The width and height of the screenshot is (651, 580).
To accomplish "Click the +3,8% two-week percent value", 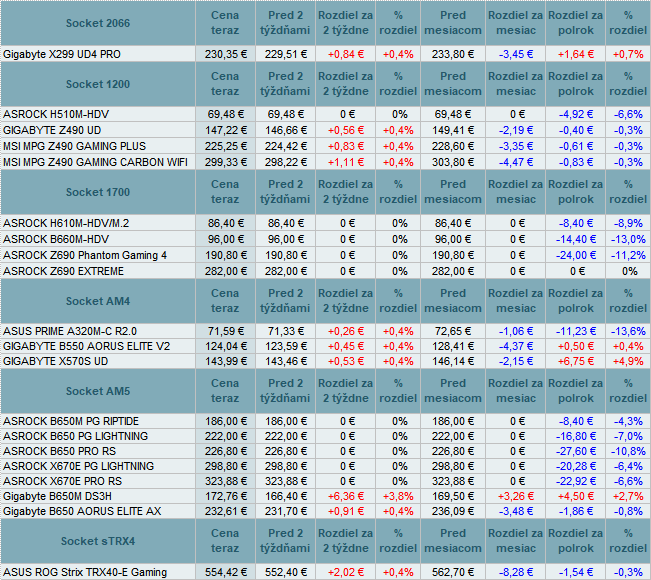I will tap(398, 496).
